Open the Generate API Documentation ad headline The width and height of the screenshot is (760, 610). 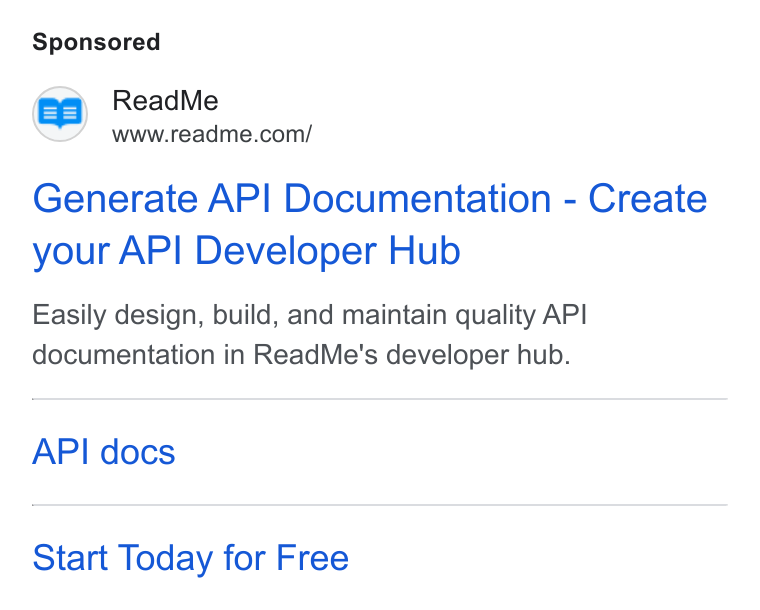(370, 224)
